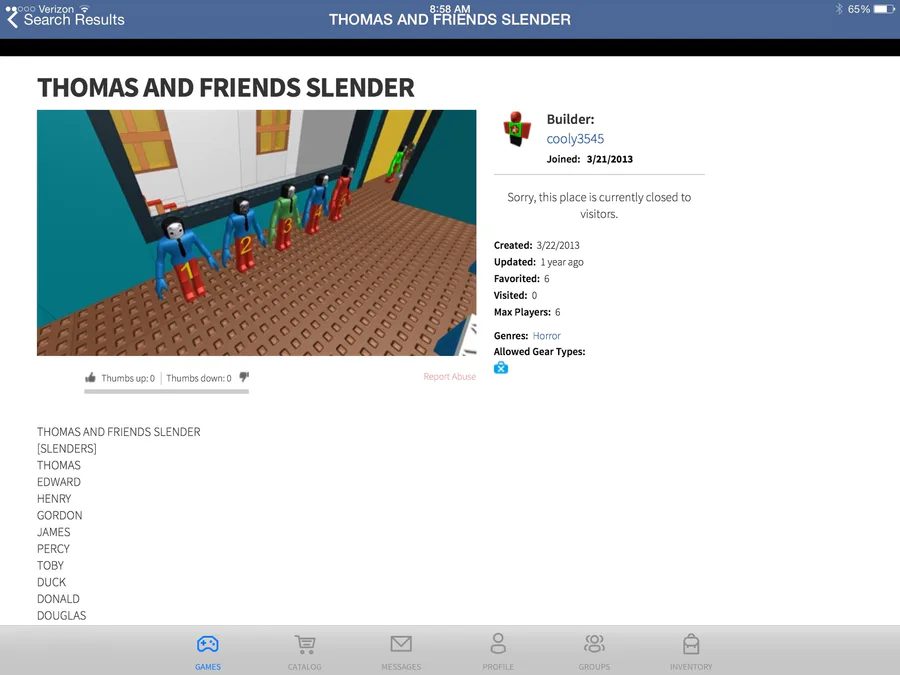Click the 'Favorited: 6' text
900x675 pixels.
[521, 278]
